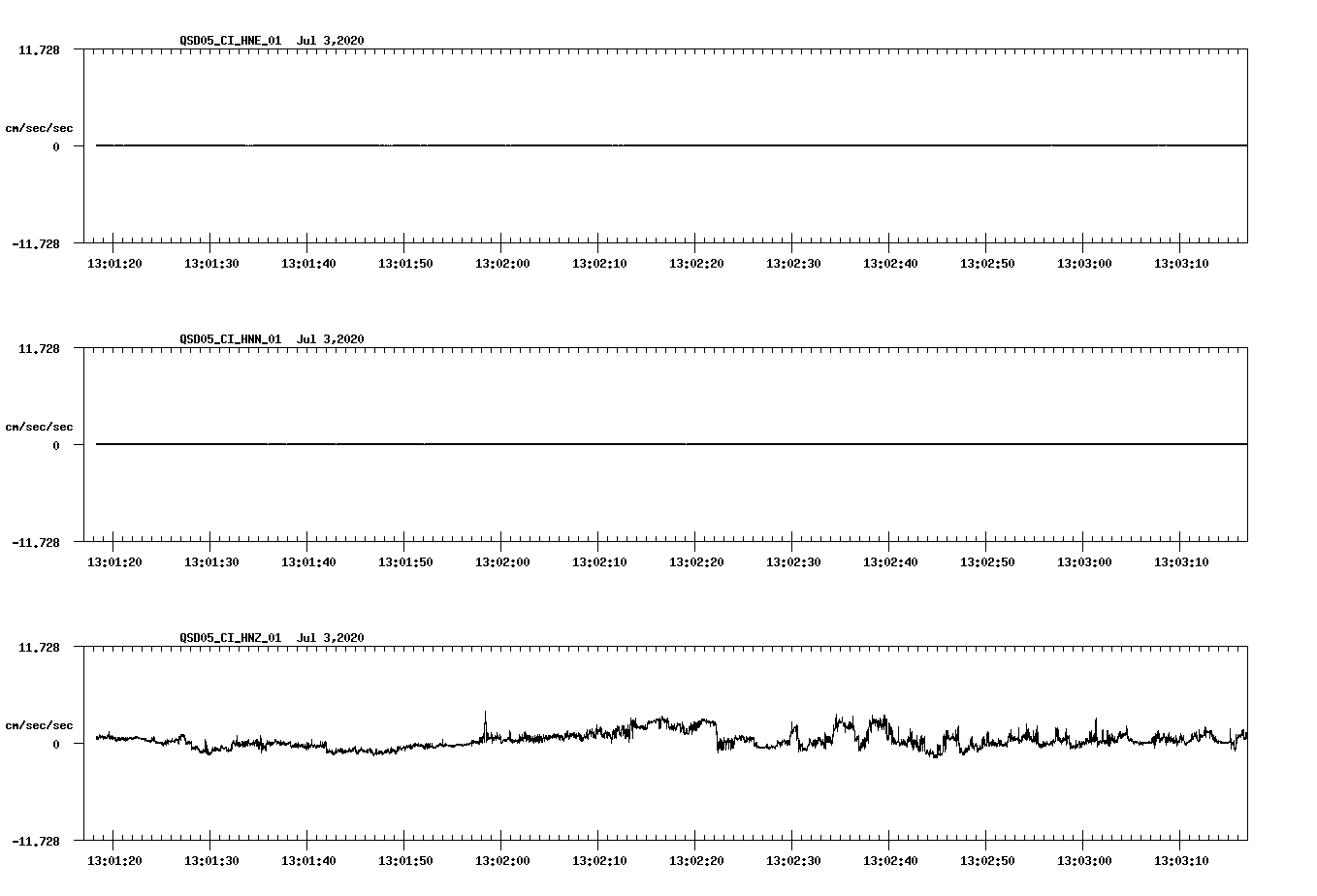Click 13:01:40 time label under HNZ plot

308,861
